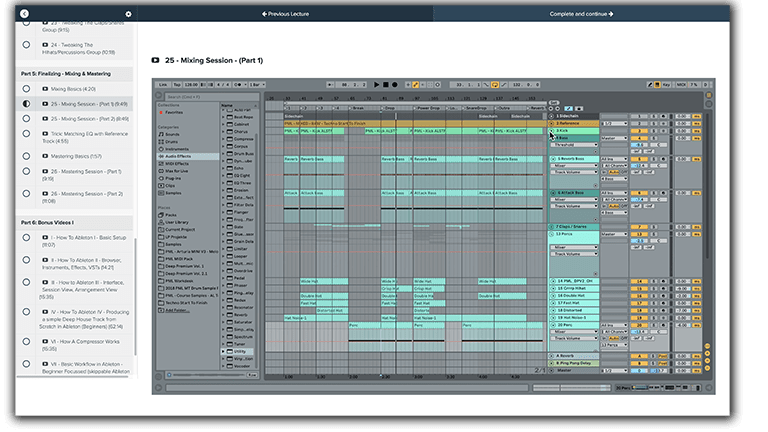This screenshot has height=432, width=768.
Task: Toggle track activator for 6 Attack Bass
Action: point(638,193)
